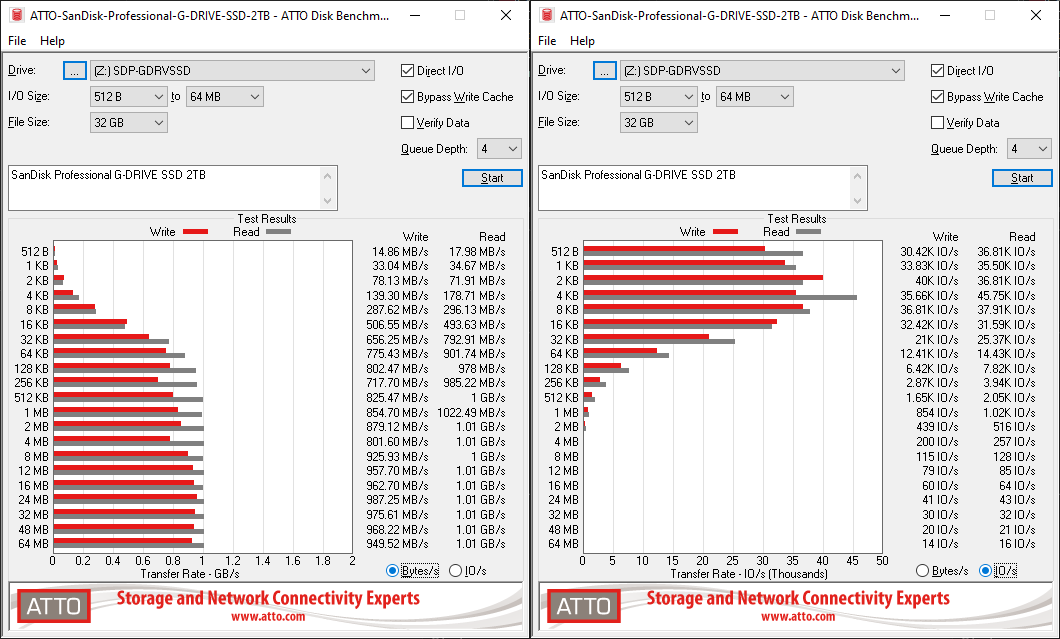Select Bytes/s radio button in the GB/s chart window
This screenshot has height=639, width=1060.
[x=392, y=571]
